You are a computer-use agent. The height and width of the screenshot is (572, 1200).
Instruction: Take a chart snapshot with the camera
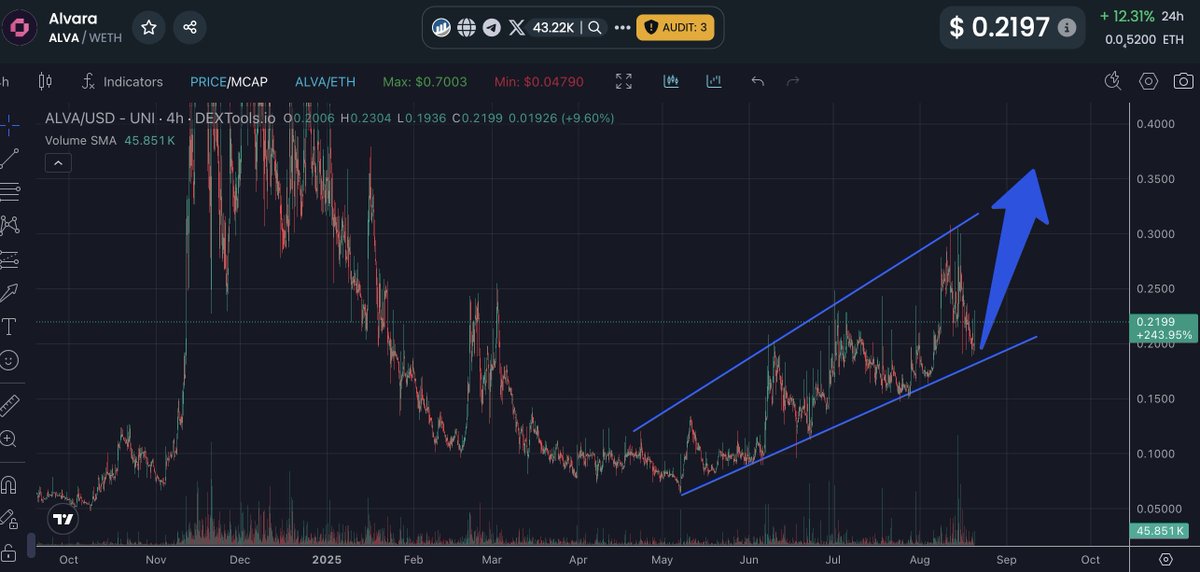click(1183, 82)
